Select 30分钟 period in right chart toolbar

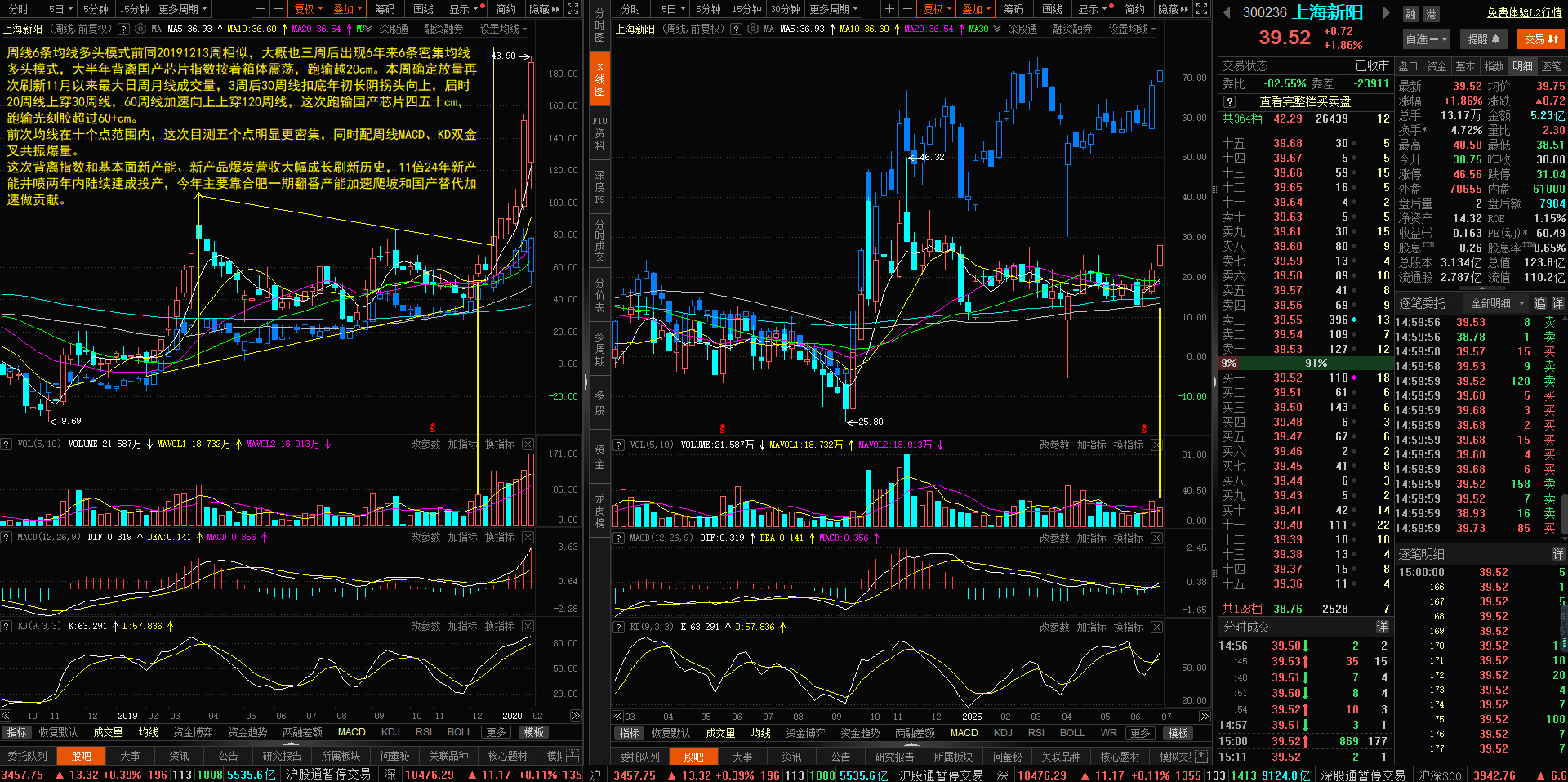pyautogui.click(x=785, y=9)
